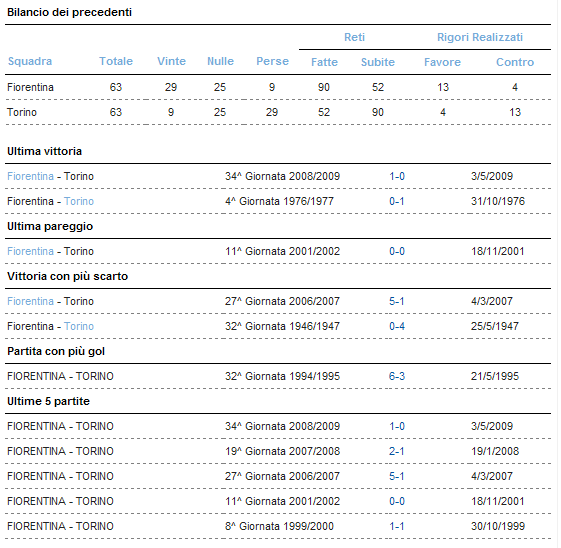Open Torino link in the 1946/1947 row
Image resolution: width=561 pixels, height=548 pixels.
coord(79,327)
